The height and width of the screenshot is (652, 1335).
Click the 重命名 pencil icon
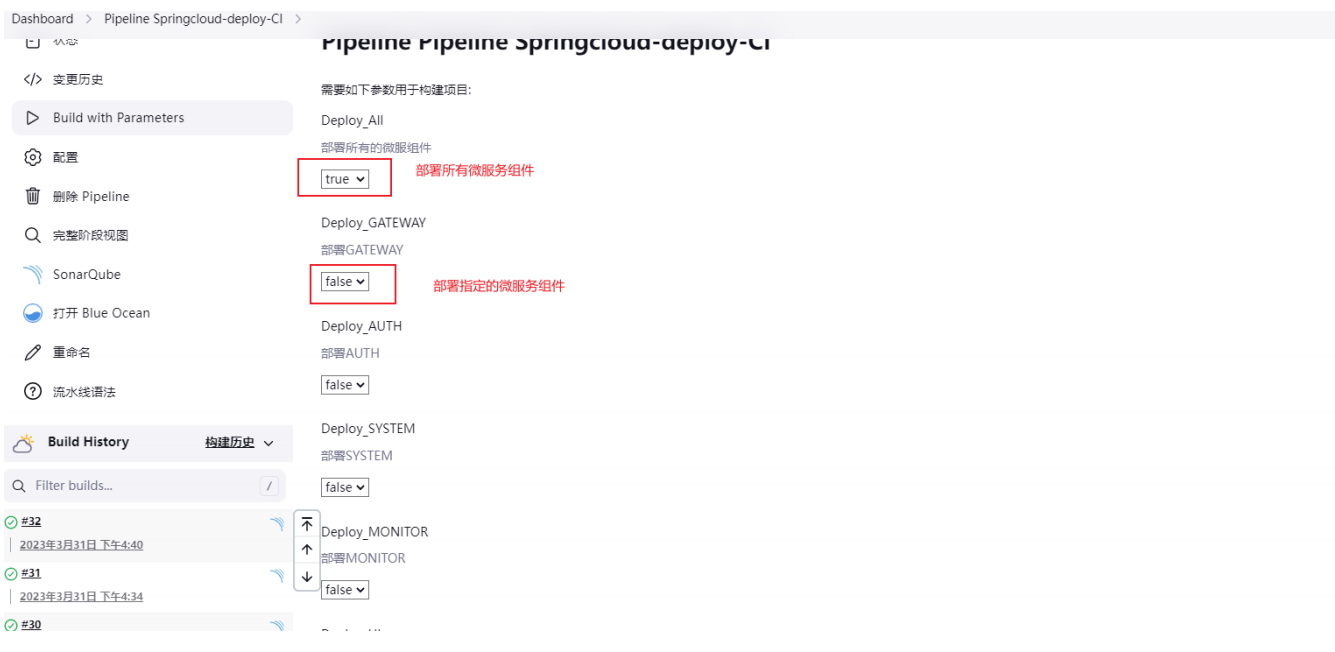[33, 352]
